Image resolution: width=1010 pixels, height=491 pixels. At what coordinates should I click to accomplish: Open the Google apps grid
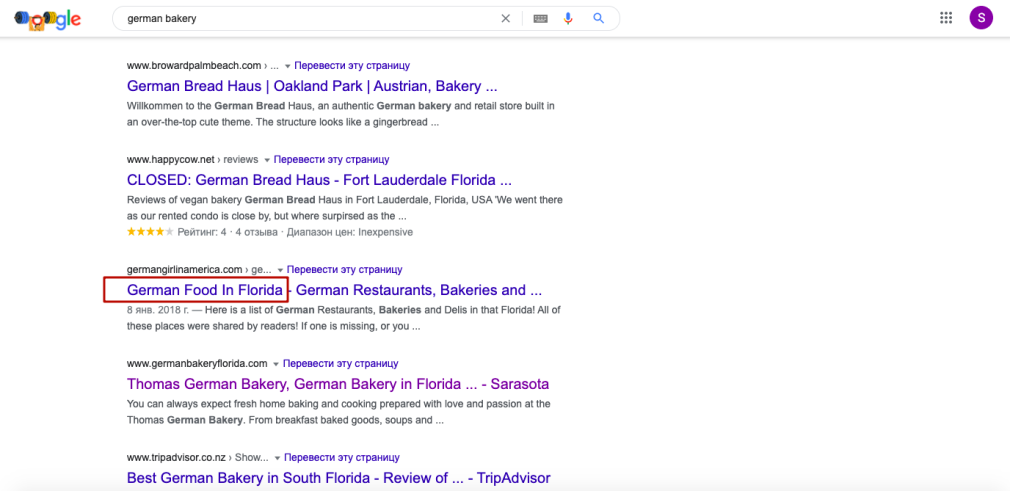point(946,18)
